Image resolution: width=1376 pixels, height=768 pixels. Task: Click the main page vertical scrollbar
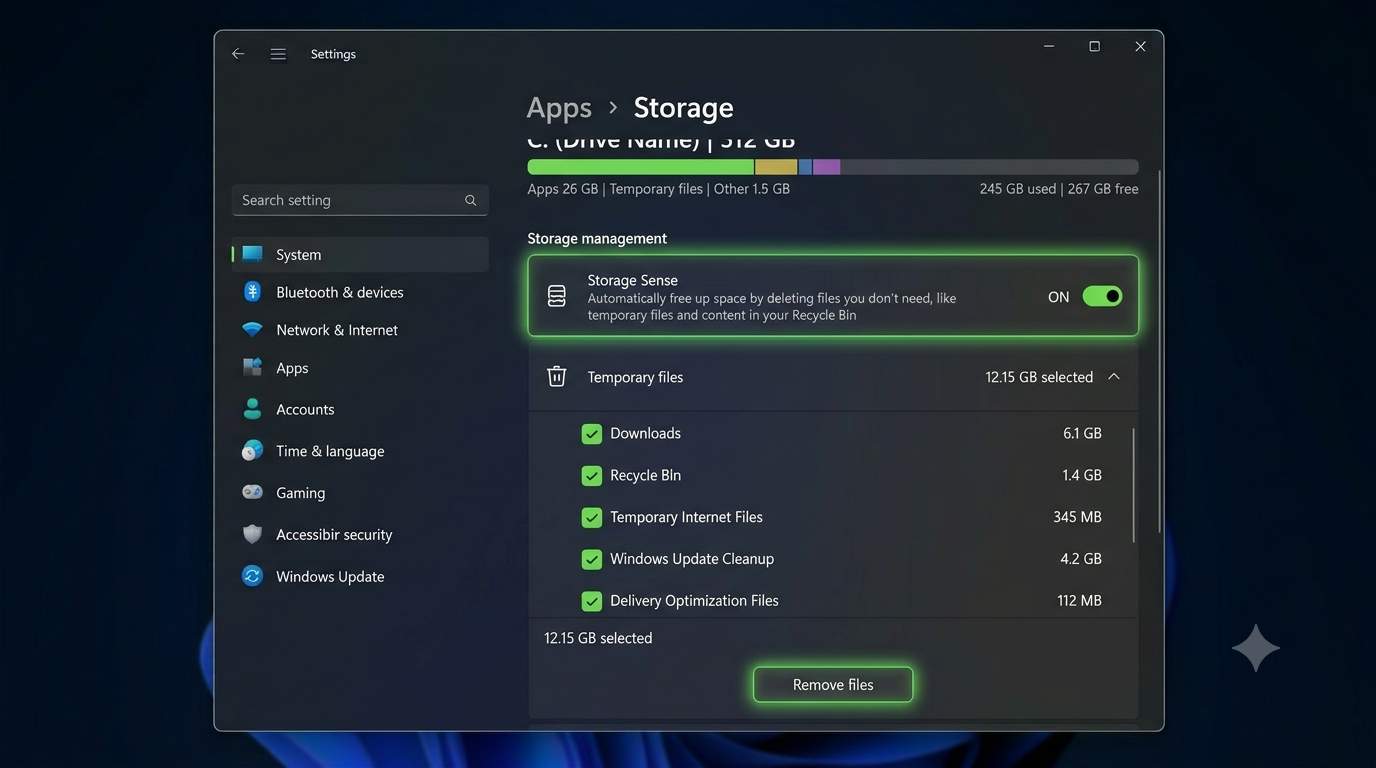tap(1159, 350)
